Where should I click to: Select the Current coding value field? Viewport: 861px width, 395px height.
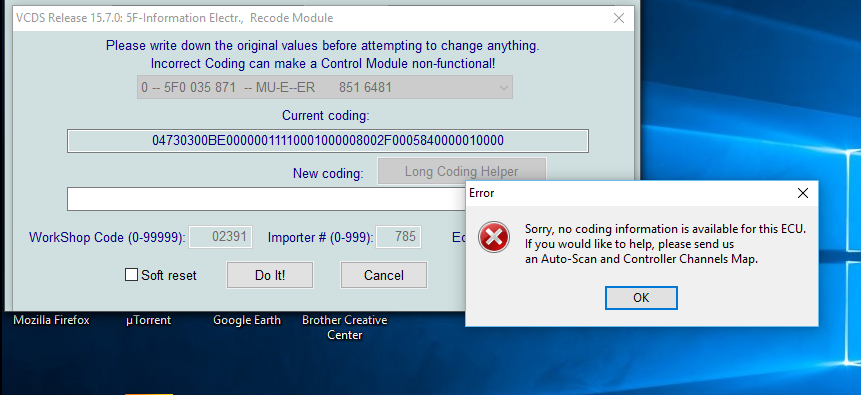pos(328,141)
